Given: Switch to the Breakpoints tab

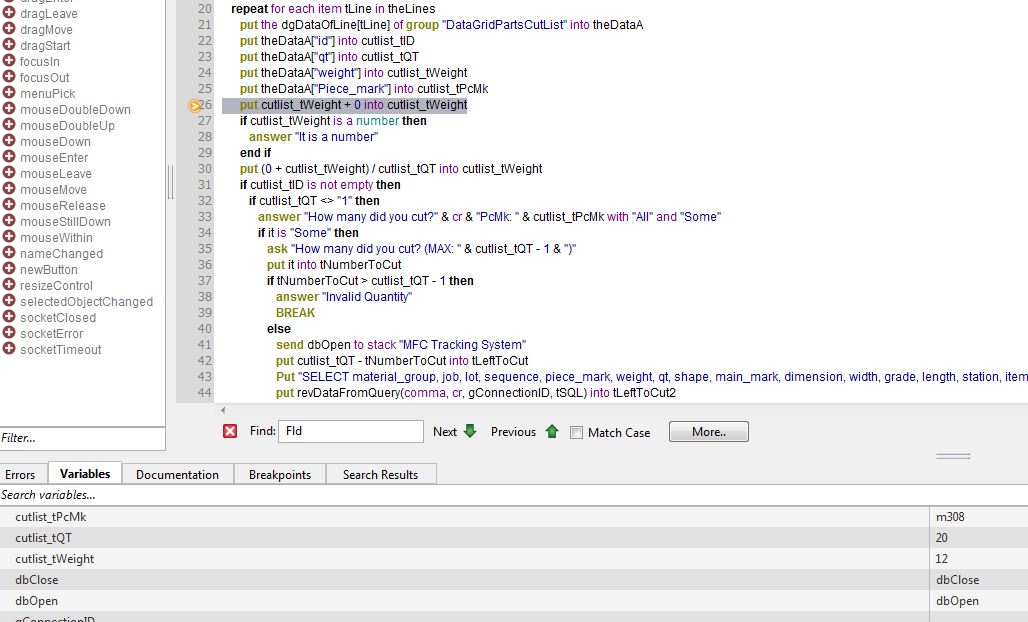Looking at the screenshot, I should point(280,474).
